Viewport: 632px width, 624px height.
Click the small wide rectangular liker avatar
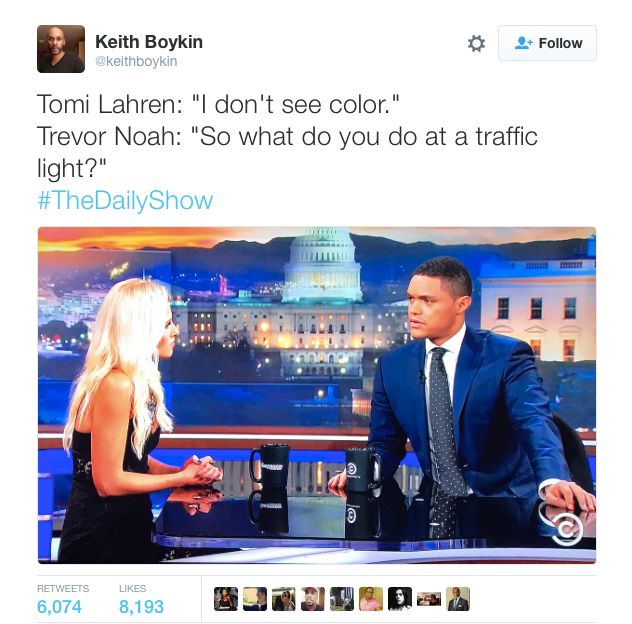(x=429, y=599)
